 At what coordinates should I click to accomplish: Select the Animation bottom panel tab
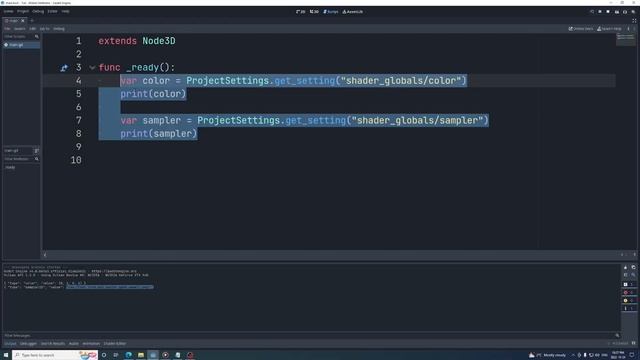coord(91,344)
